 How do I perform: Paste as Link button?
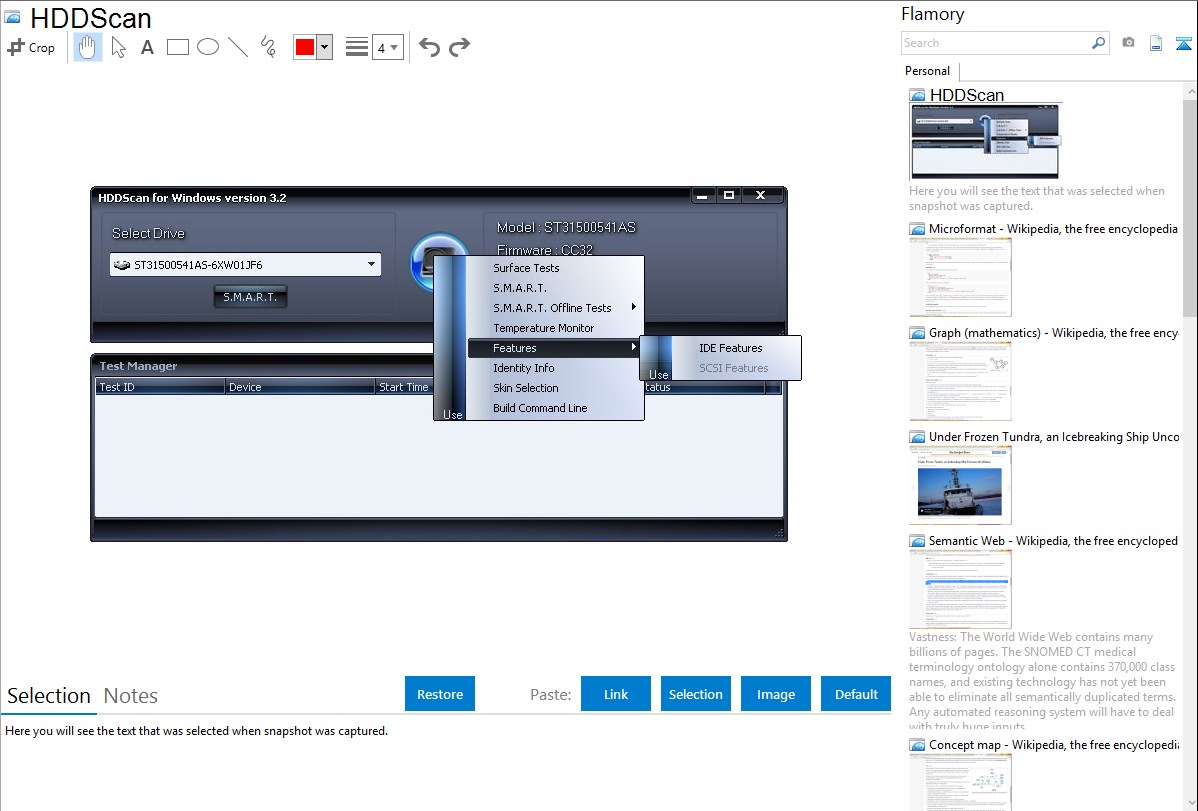(x=616, y=694)
